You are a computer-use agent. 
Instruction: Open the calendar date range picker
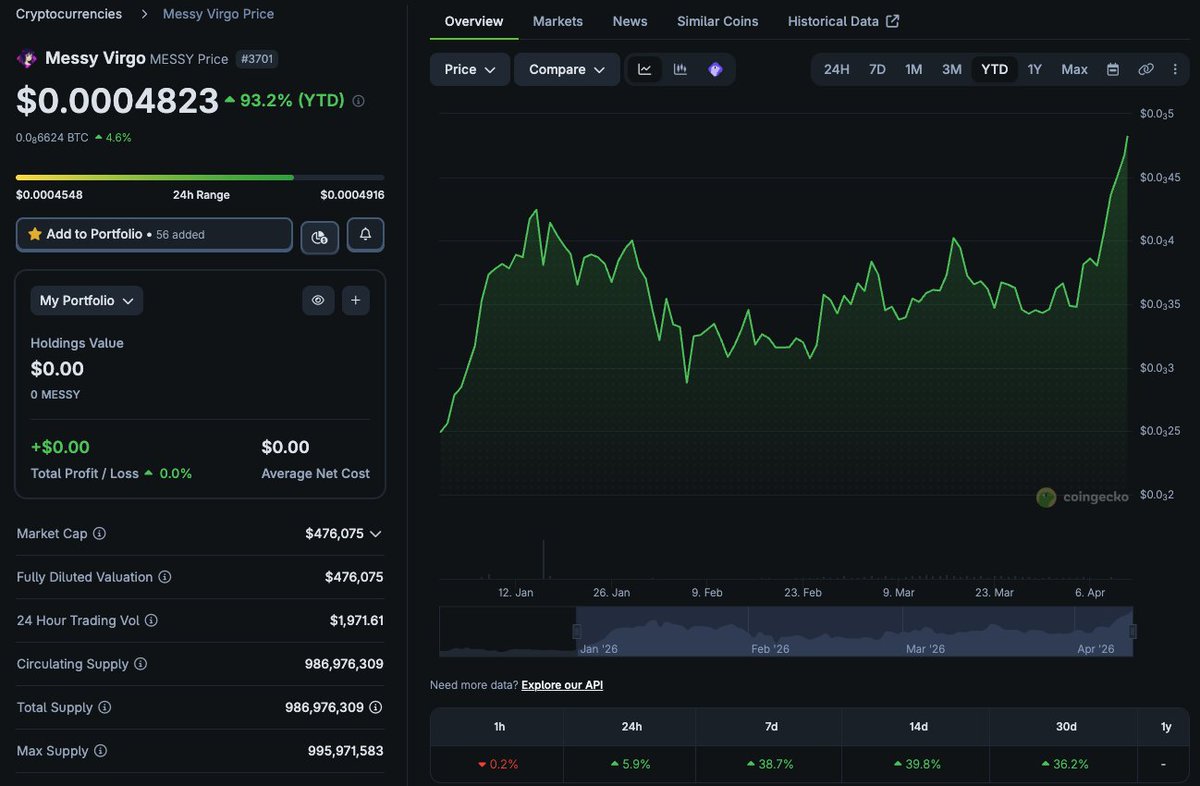point(1113,69)
